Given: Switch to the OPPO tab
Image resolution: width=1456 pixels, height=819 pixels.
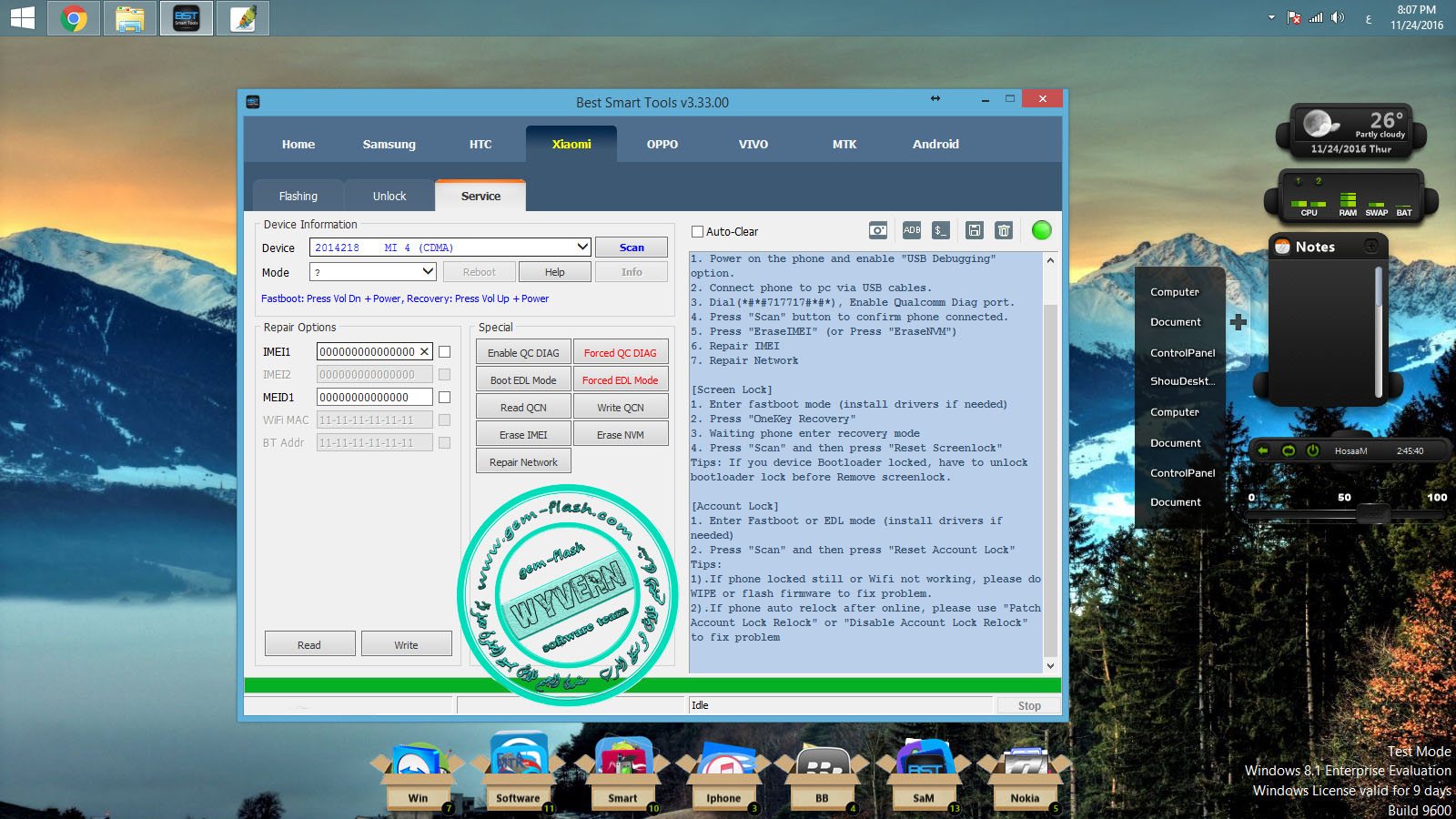Looking at the screenshot, I should (x=662, y=144).
